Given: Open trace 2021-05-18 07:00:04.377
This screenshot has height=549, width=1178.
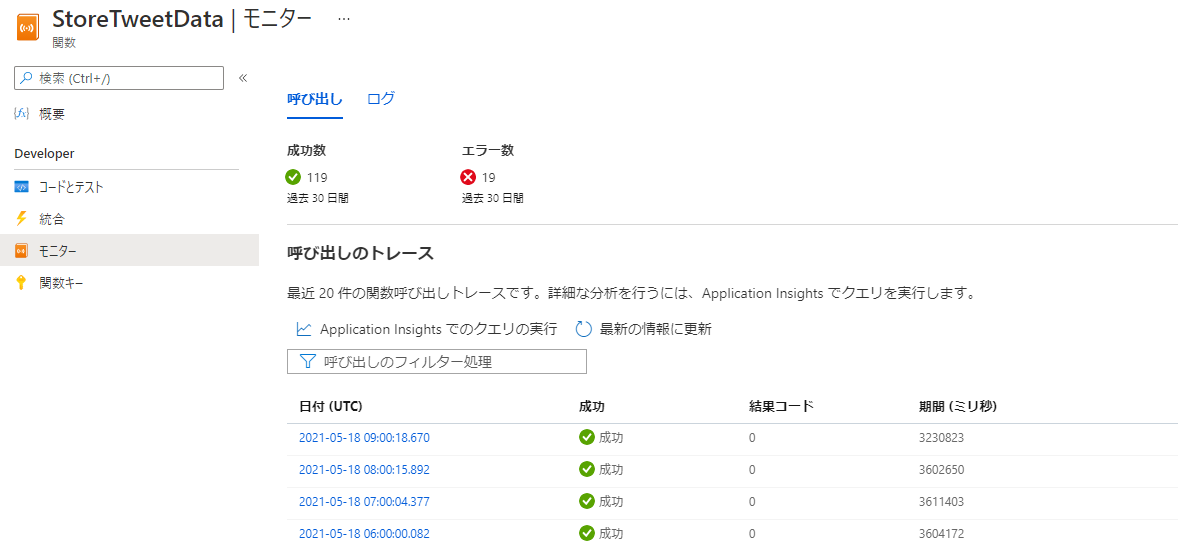Looking at the screenshot, I should pyautogui.click(x=364, y=501).
